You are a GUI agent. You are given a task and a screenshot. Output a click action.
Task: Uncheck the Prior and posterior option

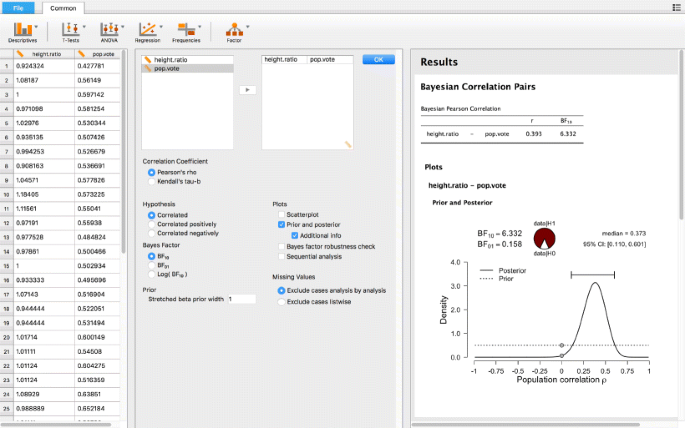click(281, 225)
